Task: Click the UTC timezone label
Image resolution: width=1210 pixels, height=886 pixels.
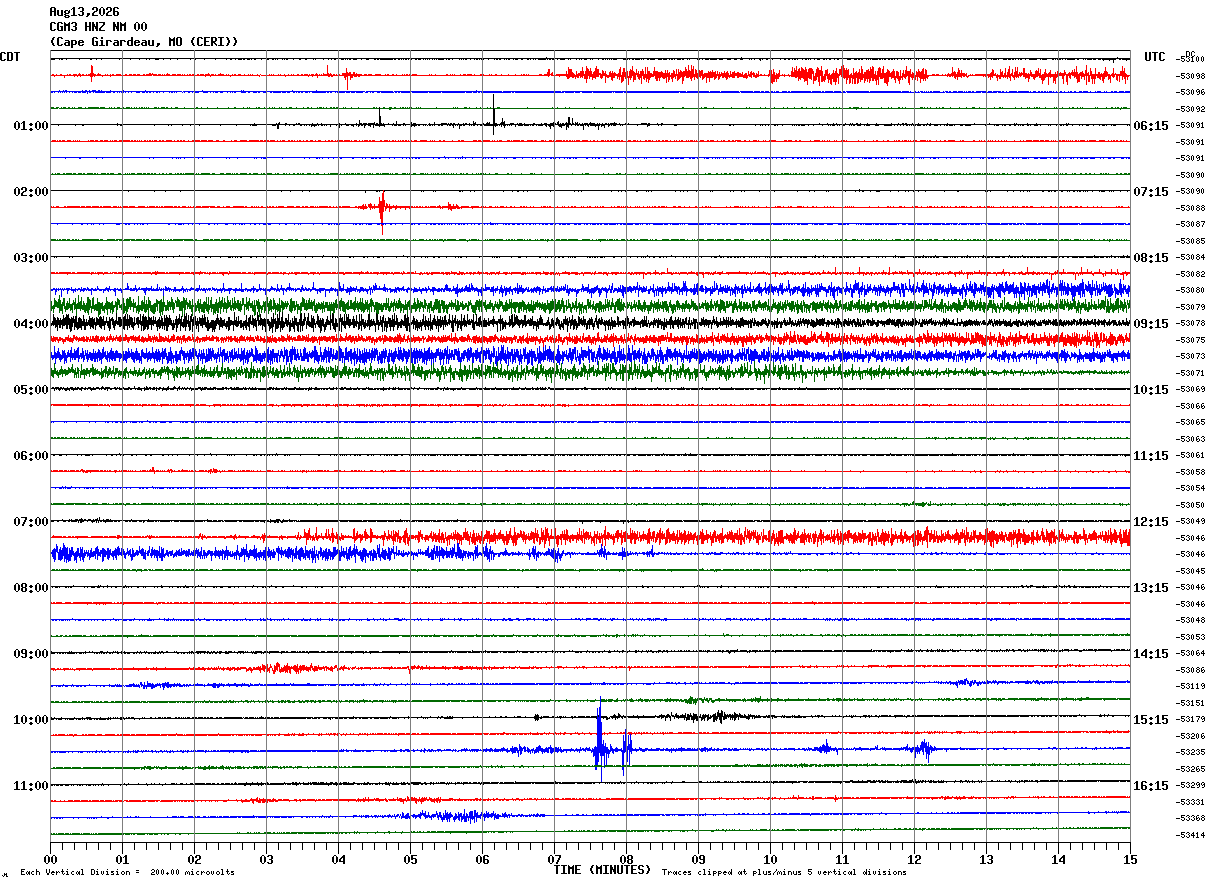Action: 1155,57
